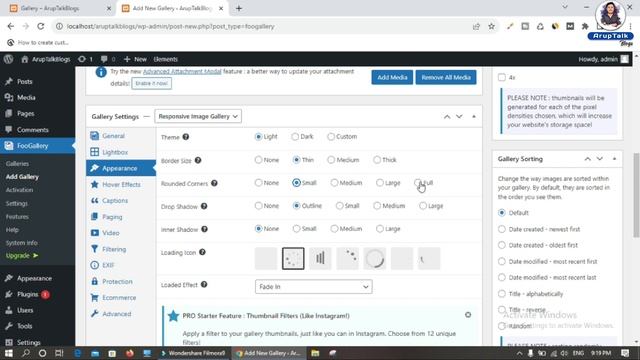Open the Responsive Image Gallery template dropdown
This screenshot has width=640, height=360.
pyautogui.click(x=198, y=116)
